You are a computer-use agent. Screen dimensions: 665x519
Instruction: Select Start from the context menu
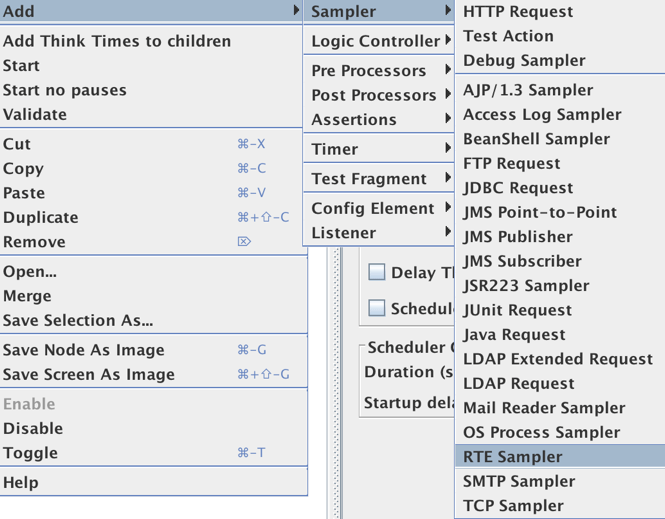(151, 66)
